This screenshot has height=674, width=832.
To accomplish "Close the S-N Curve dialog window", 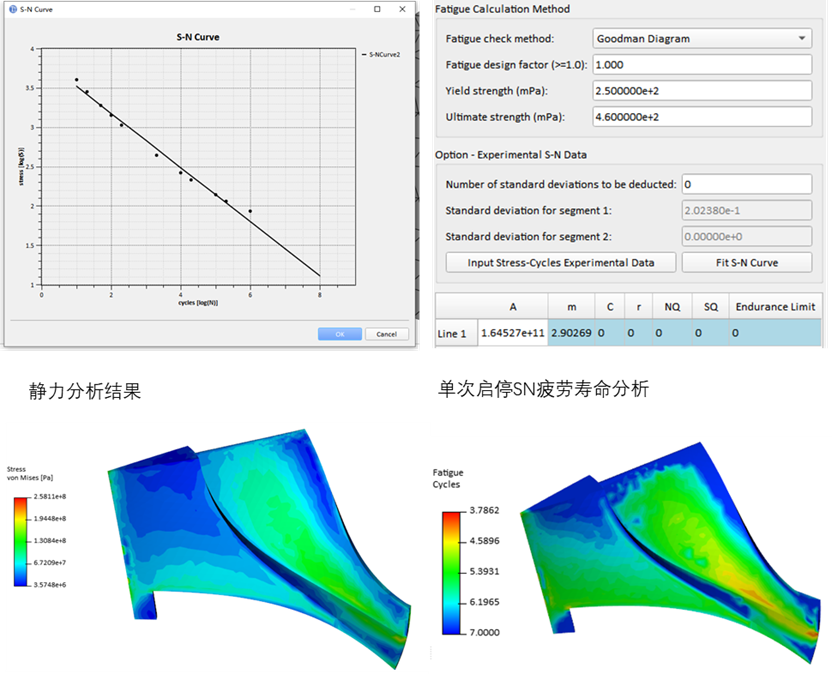I will click(x=404, y=9).
